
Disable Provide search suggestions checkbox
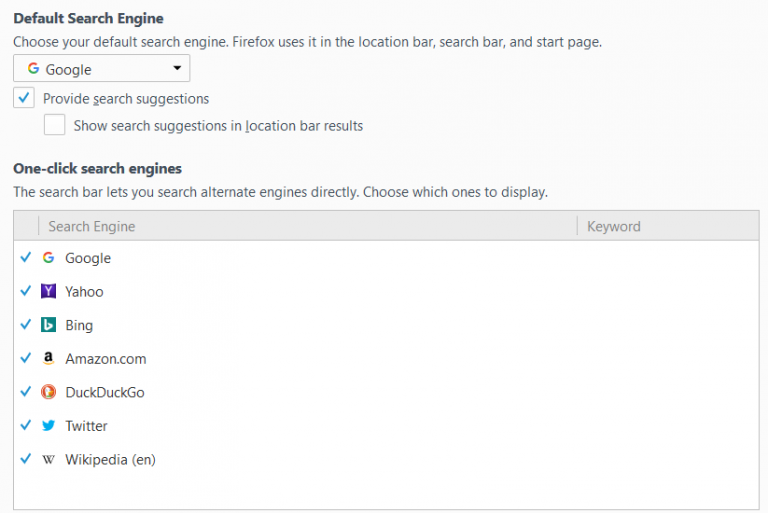24,98
